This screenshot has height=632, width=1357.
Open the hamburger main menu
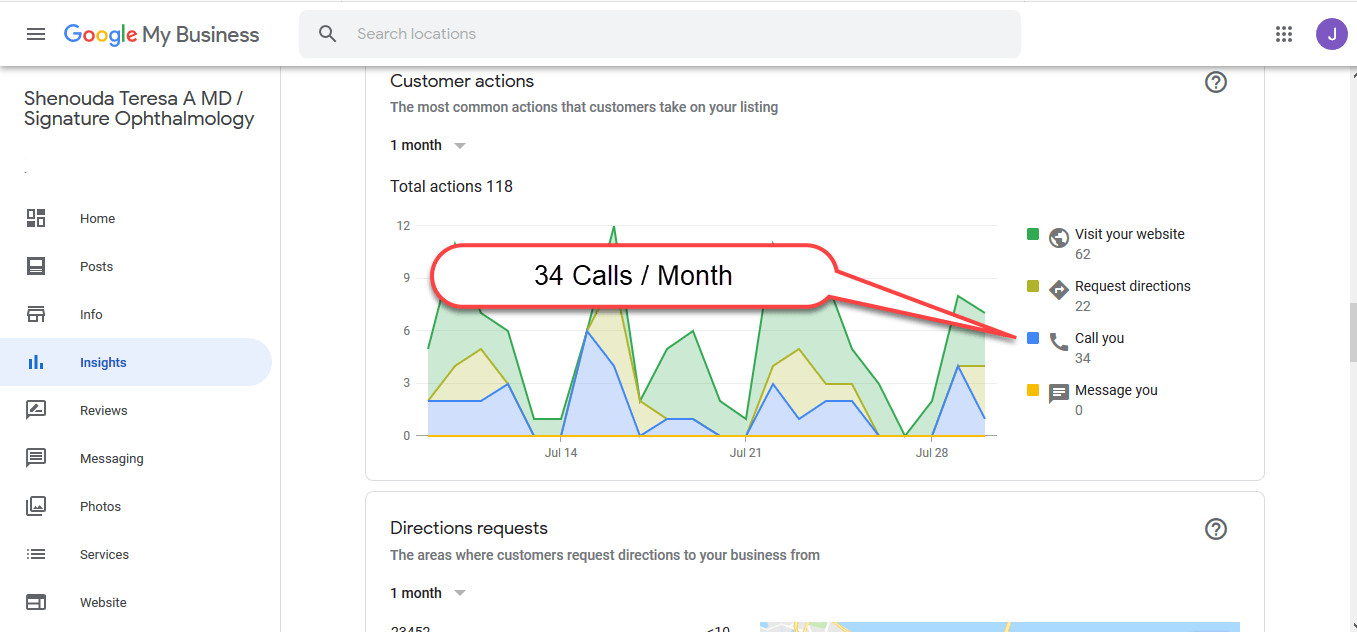[x=36, y=34]
